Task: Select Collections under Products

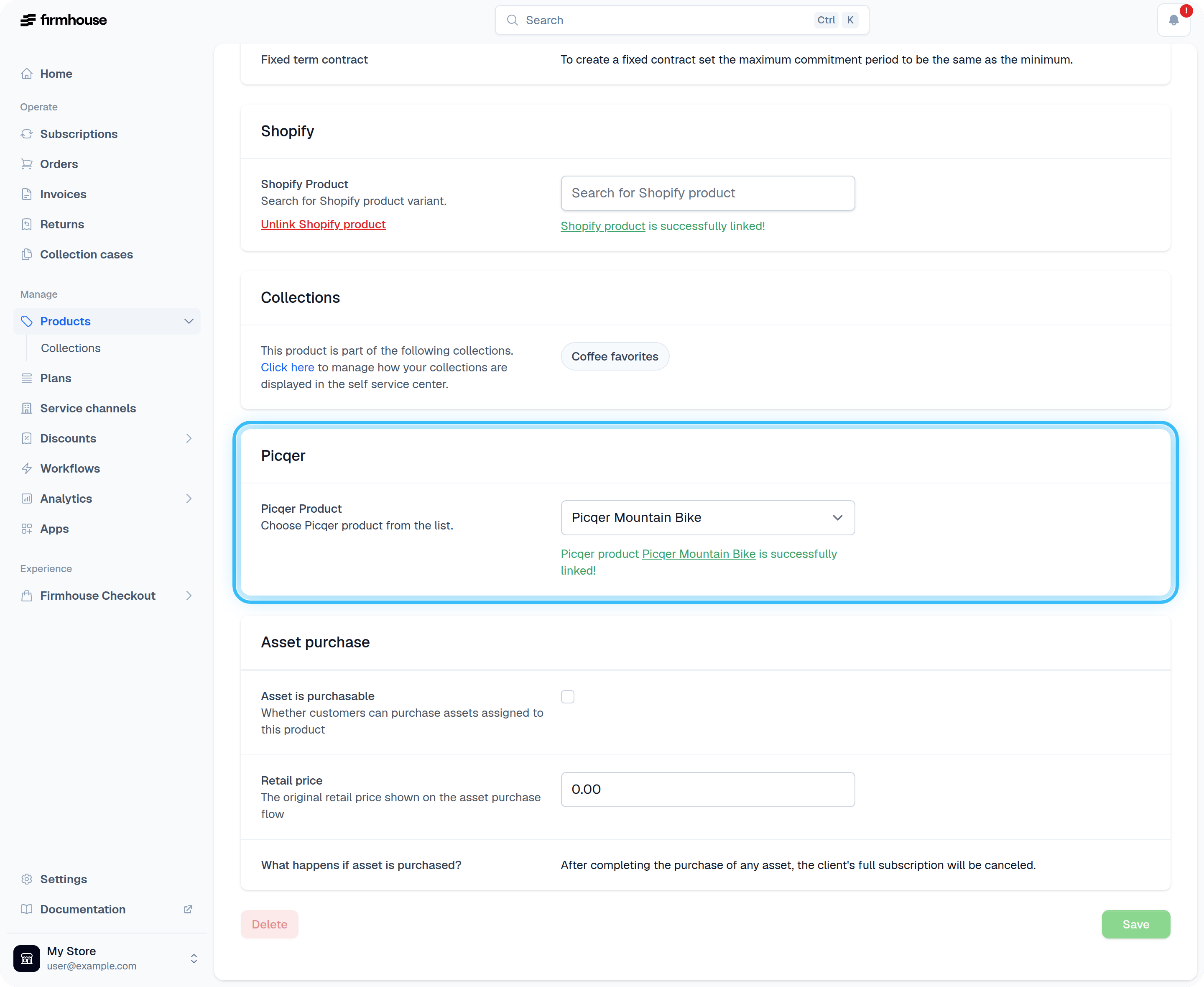Action: coord(71,348)
